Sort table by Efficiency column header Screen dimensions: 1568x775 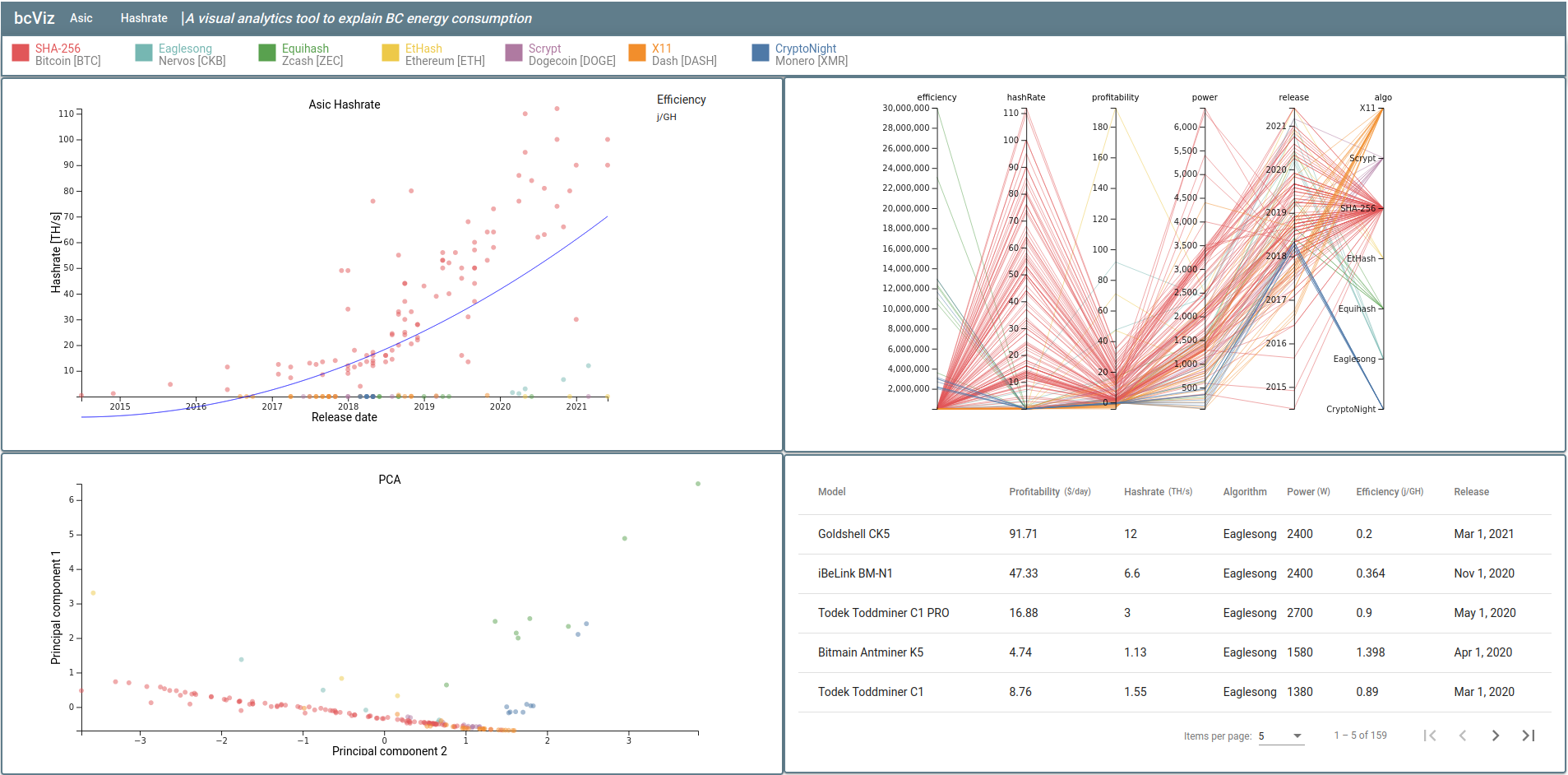tap(1390, 492)
